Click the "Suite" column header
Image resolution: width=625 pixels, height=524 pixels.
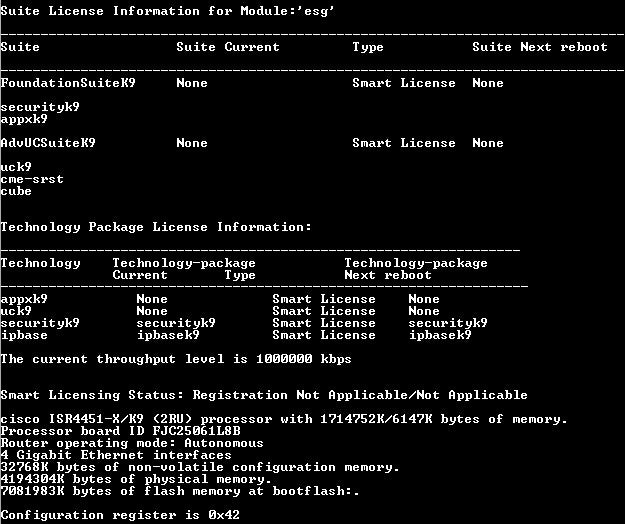coord(20,47)
